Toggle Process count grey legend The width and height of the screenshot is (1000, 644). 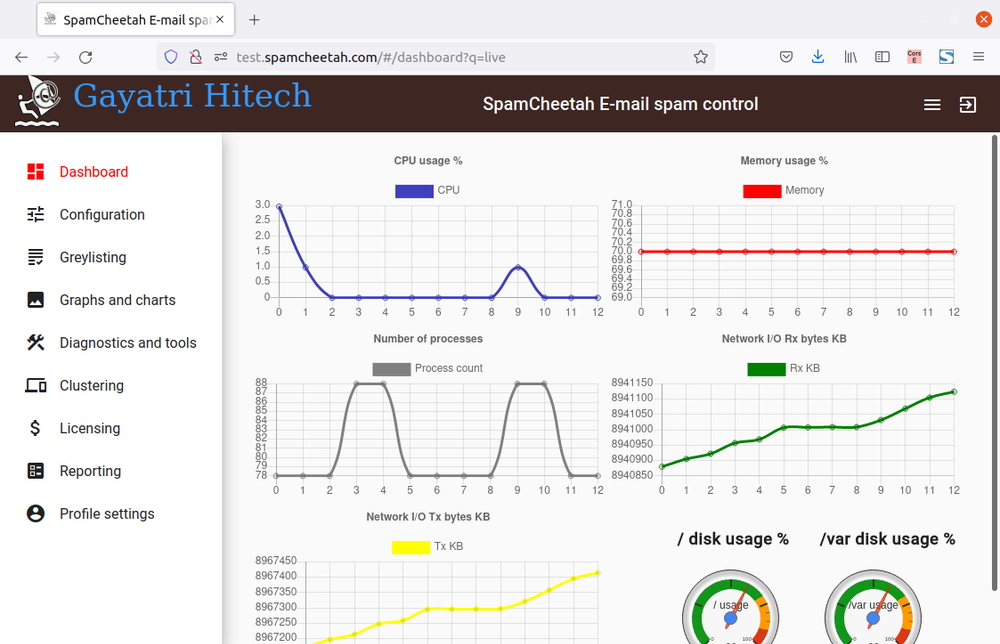click(392, 369)
